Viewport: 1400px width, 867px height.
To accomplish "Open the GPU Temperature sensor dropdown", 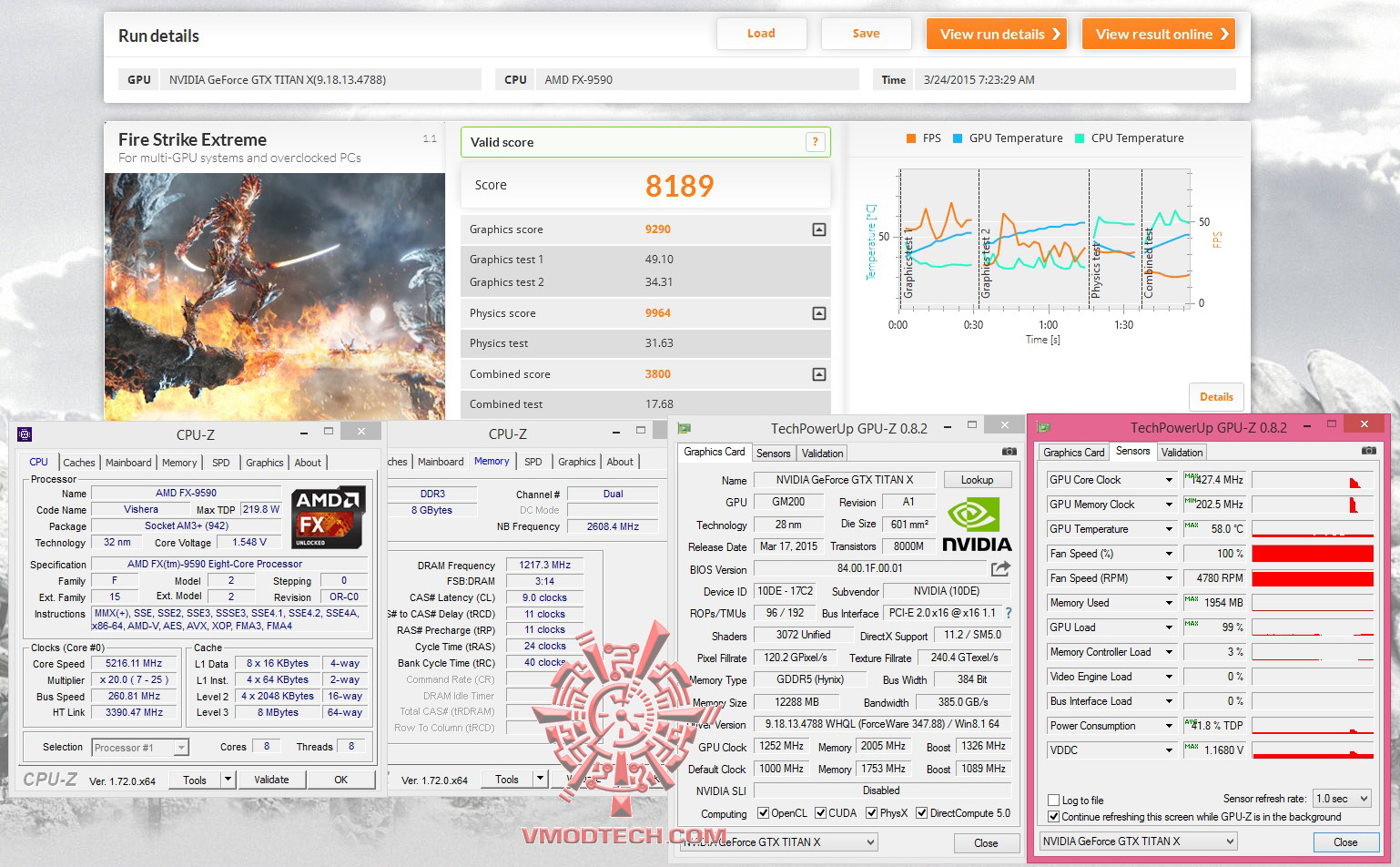I will pos(1169,529).
